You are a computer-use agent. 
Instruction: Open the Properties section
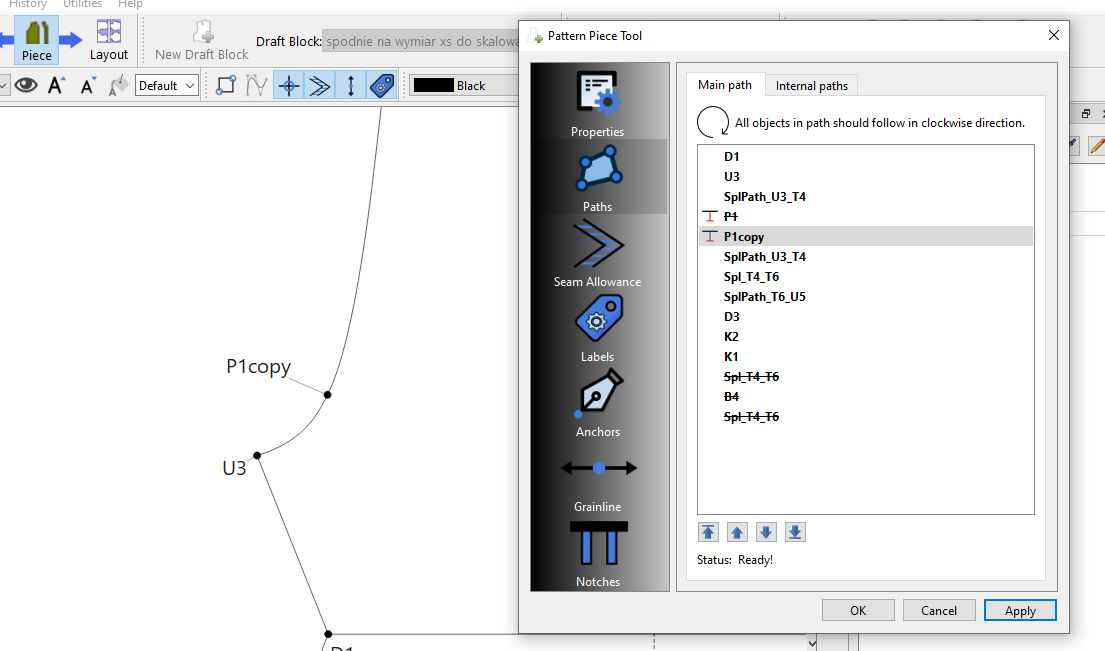598,104
